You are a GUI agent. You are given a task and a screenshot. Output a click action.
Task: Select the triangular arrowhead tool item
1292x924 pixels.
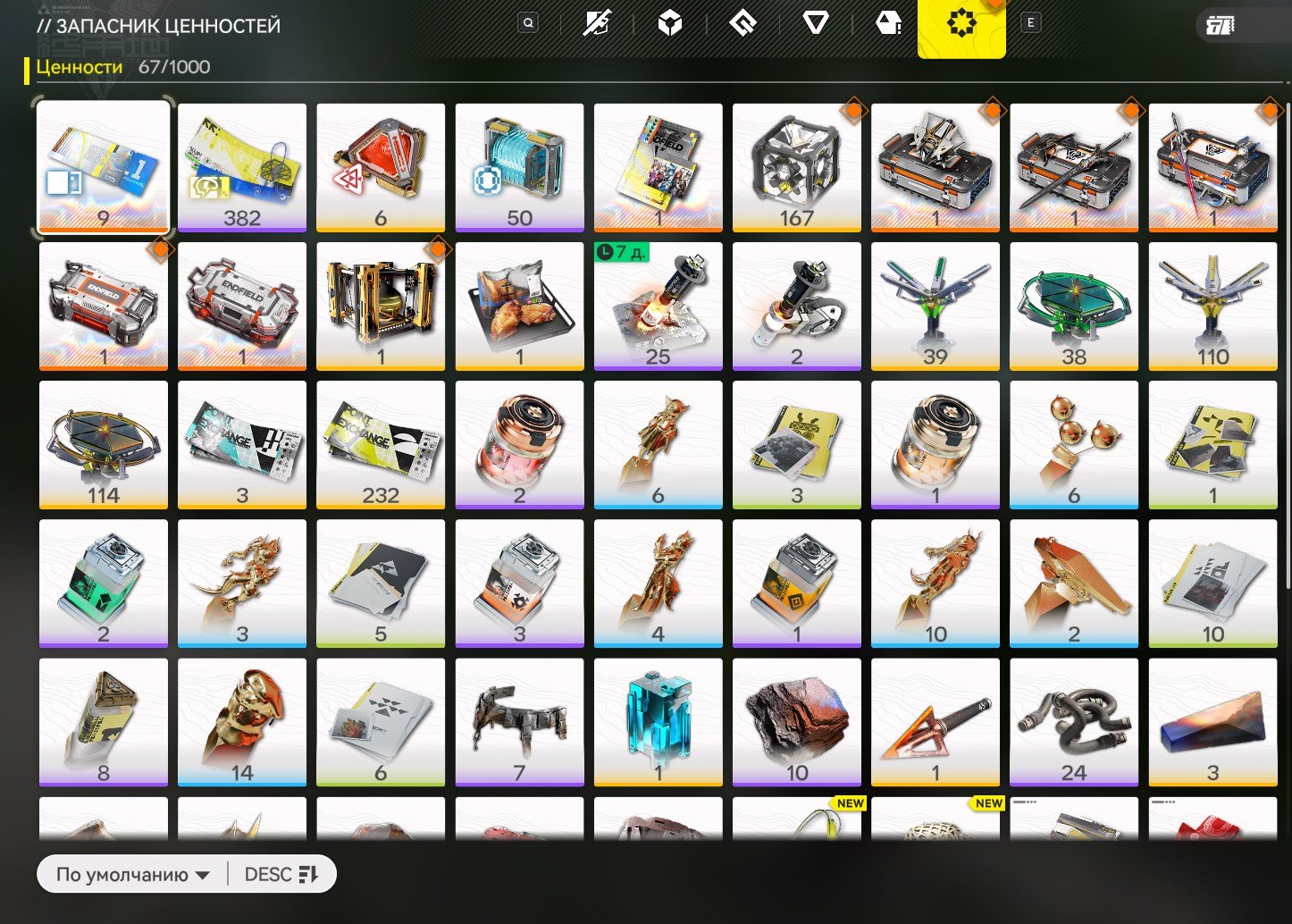(x=935, y=722)
